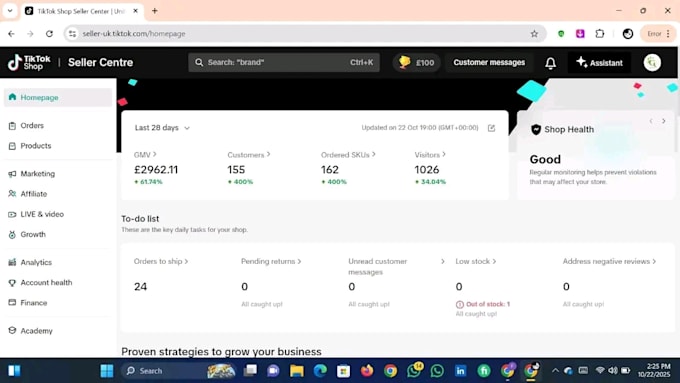Open Pending returns

(271, 262)
